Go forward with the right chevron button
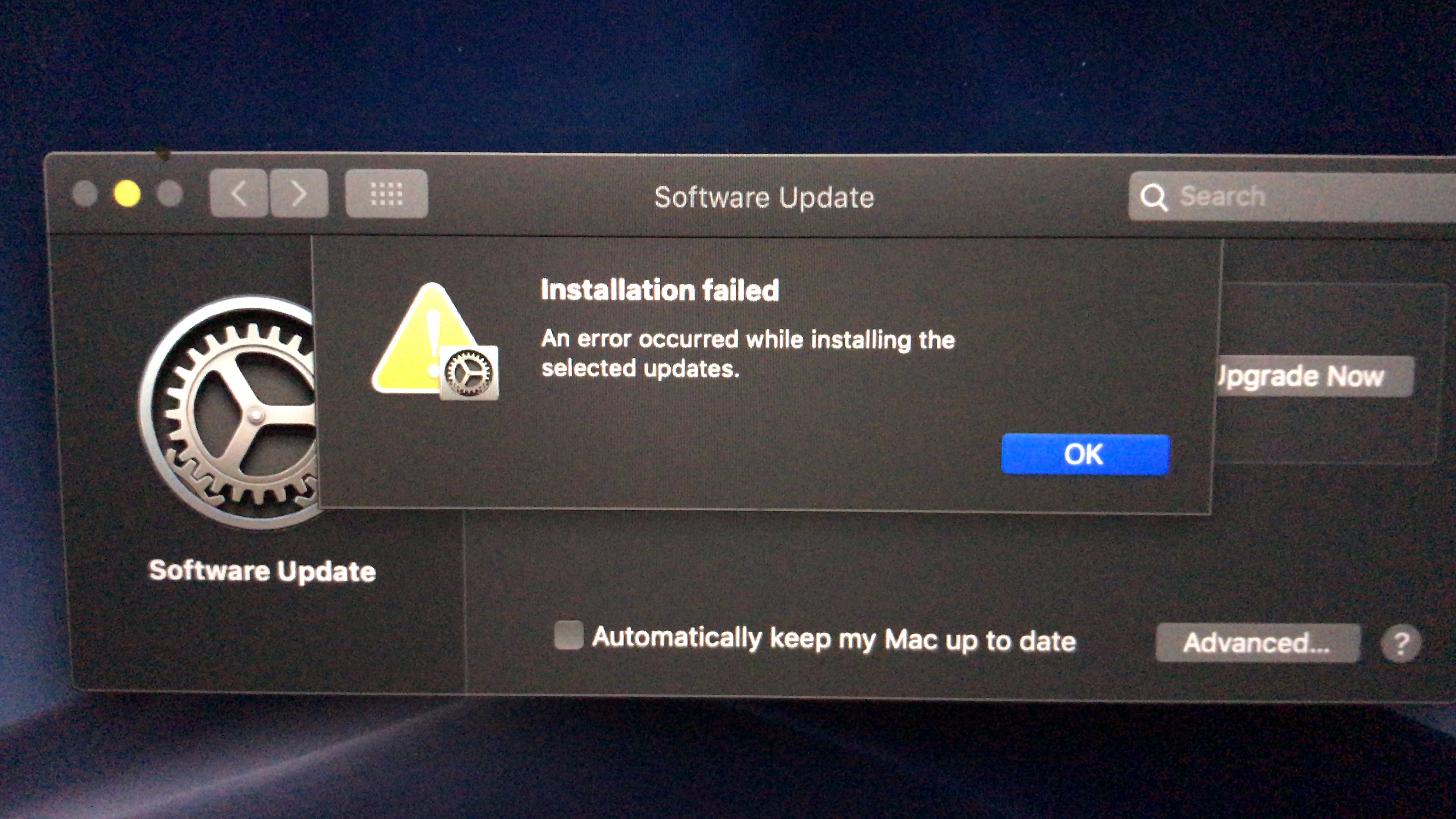This screenshot has width=1456, height=819. point(299,193)
